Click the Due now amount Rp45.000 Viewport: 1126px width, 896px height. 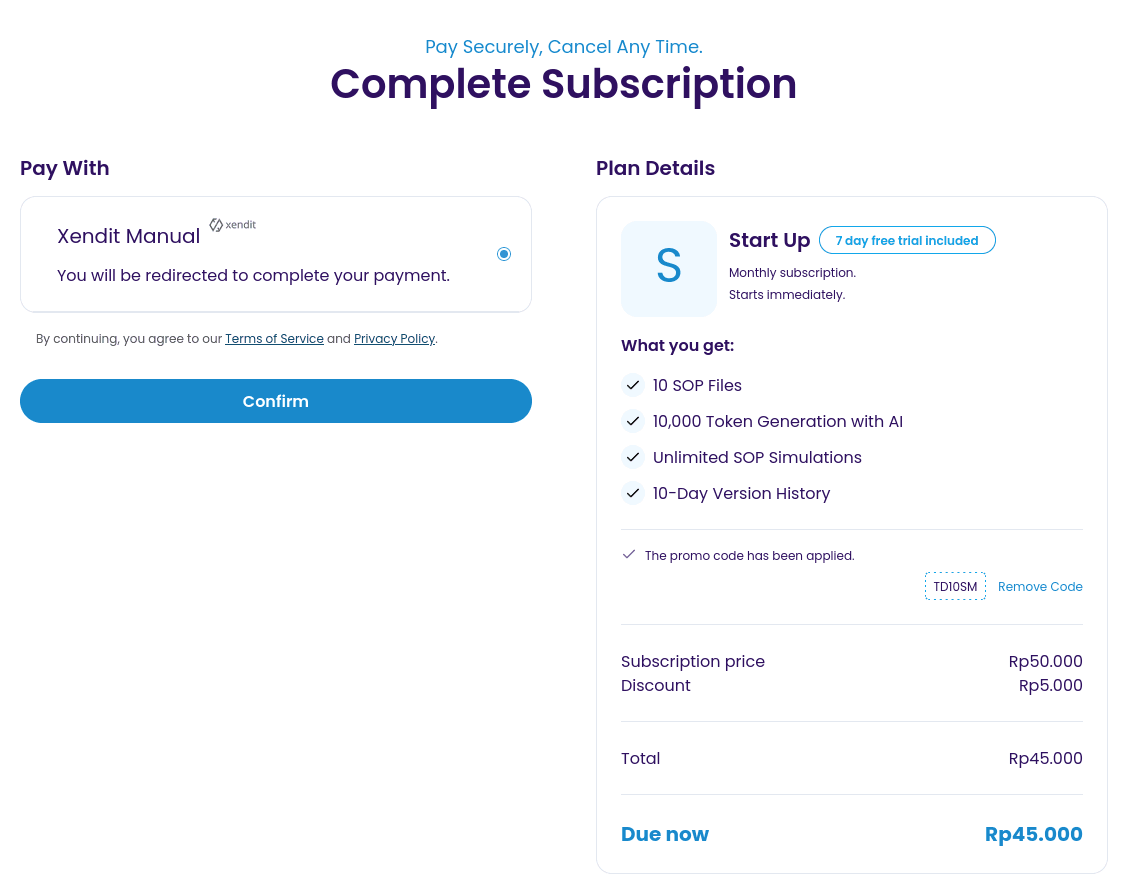point(1033,834)
